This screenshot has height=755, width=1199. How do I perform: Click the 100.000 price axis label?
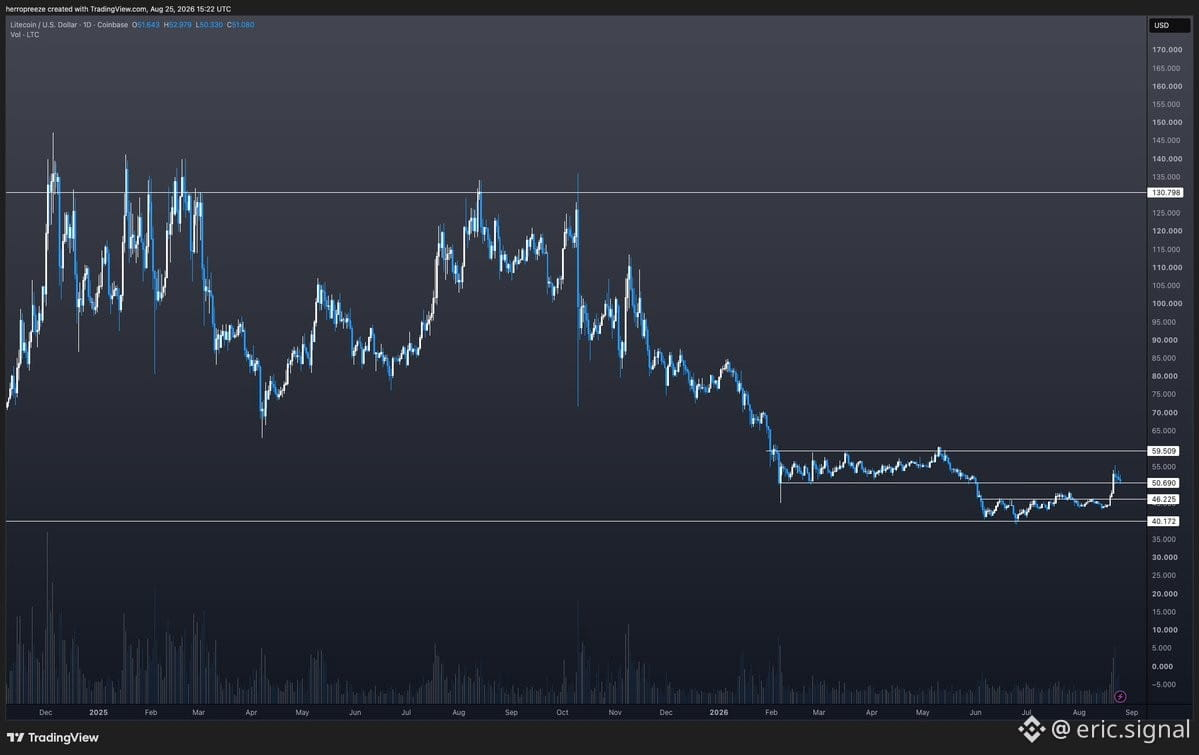pos(1167,304)
